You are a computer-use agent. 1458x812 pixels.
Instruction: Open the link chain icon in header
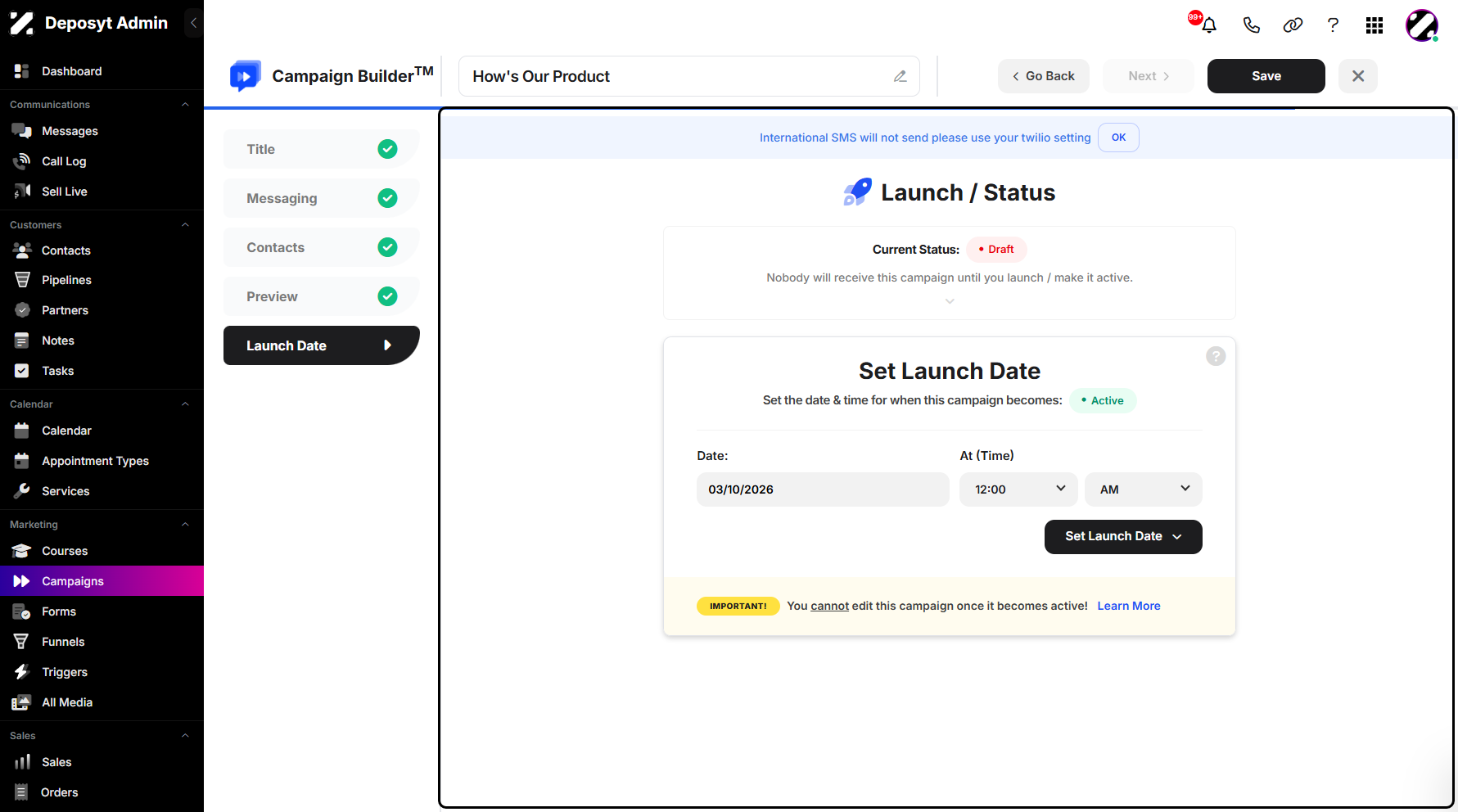coord(1293,25)
